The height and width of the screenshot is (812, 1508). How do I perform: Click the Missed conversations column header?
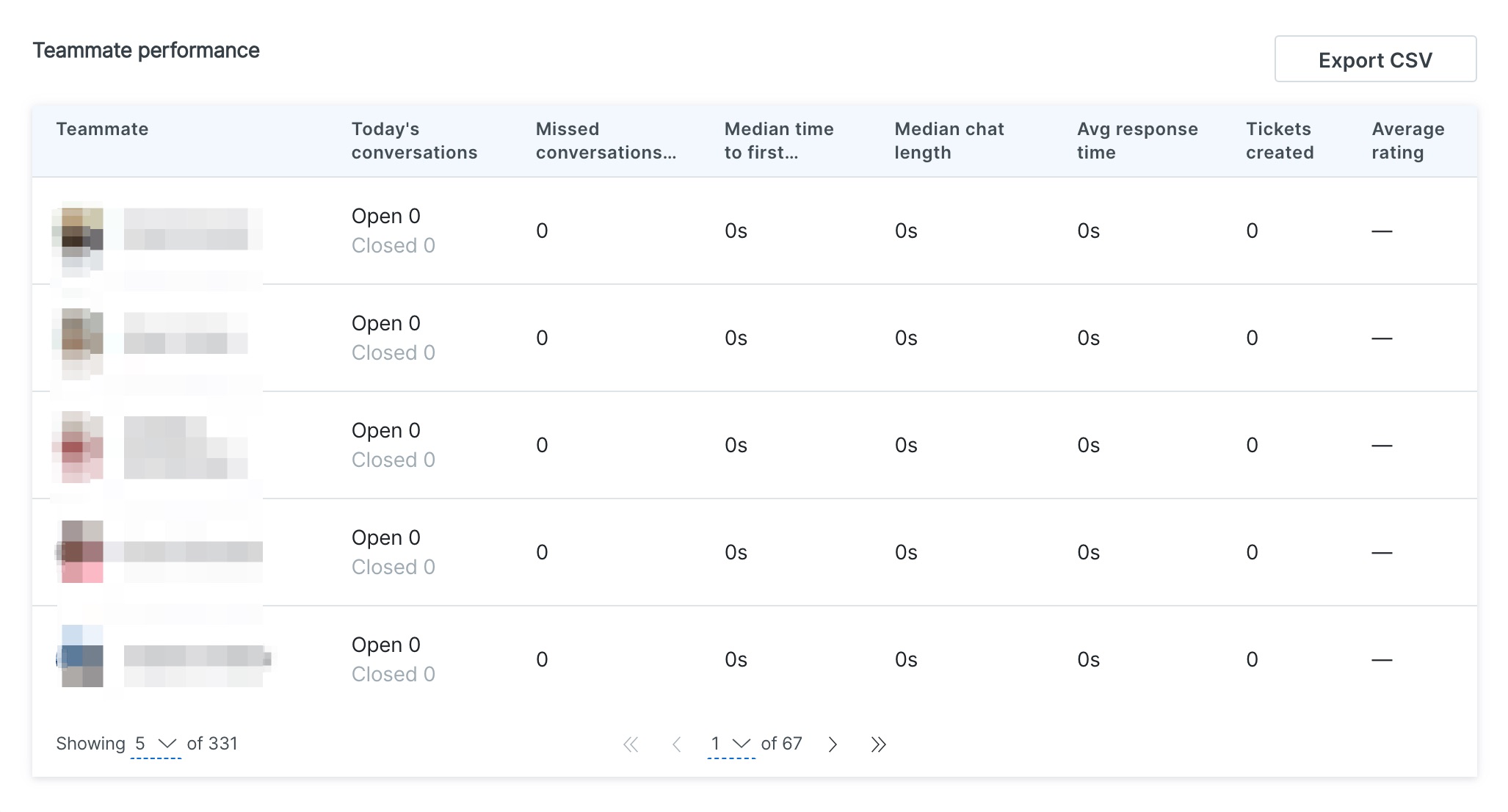(606, 140)
